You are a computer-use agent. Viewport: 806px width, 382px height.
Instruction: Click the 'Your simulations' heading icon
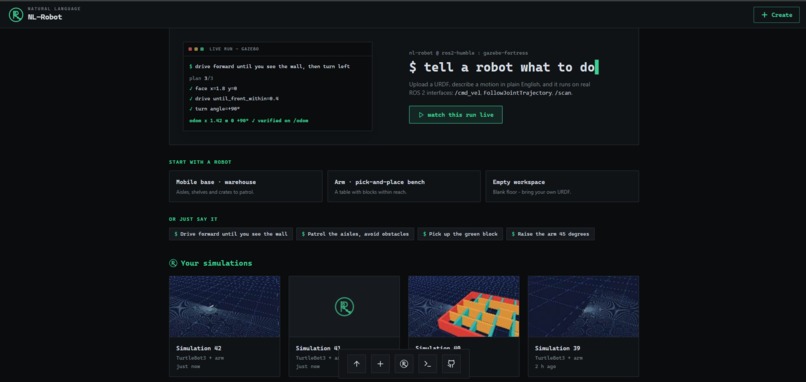coord(173,263)
